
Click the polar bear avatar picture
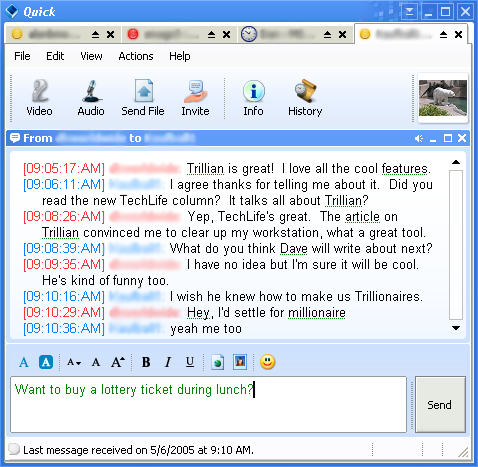[x=443, y=98]
